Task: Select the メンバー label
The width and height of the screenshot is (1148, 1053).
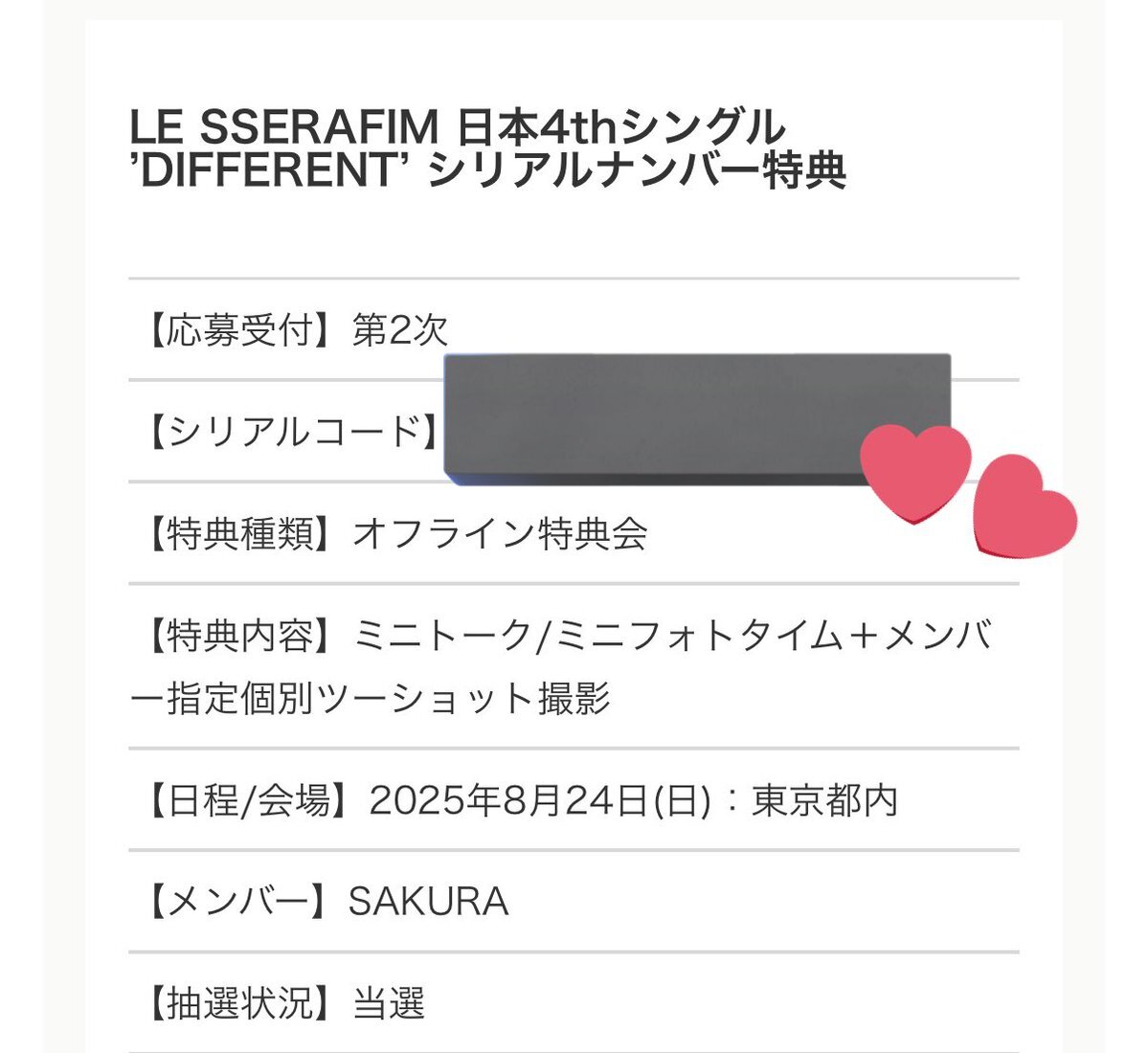Action: point(237,902)
